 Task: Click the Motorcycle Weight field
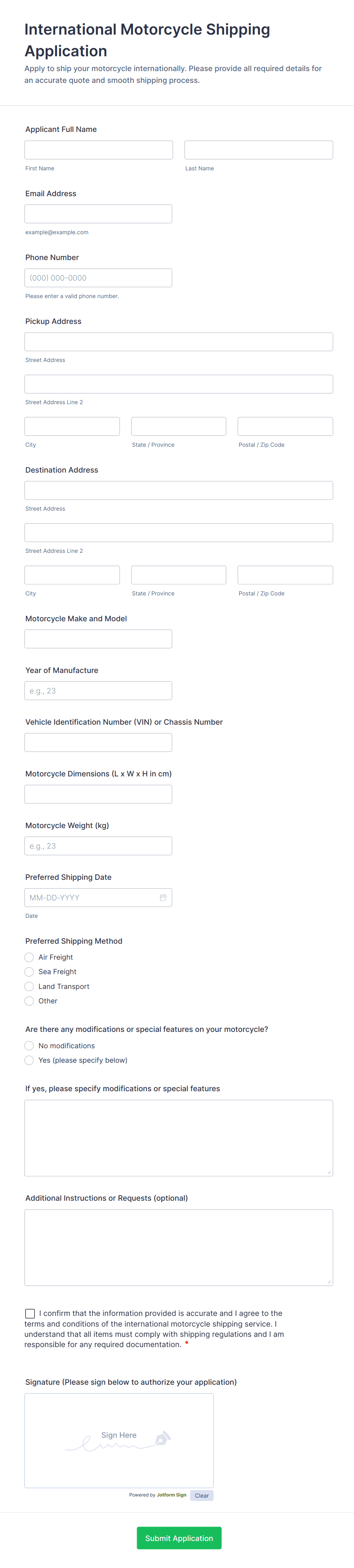point(98,845)
